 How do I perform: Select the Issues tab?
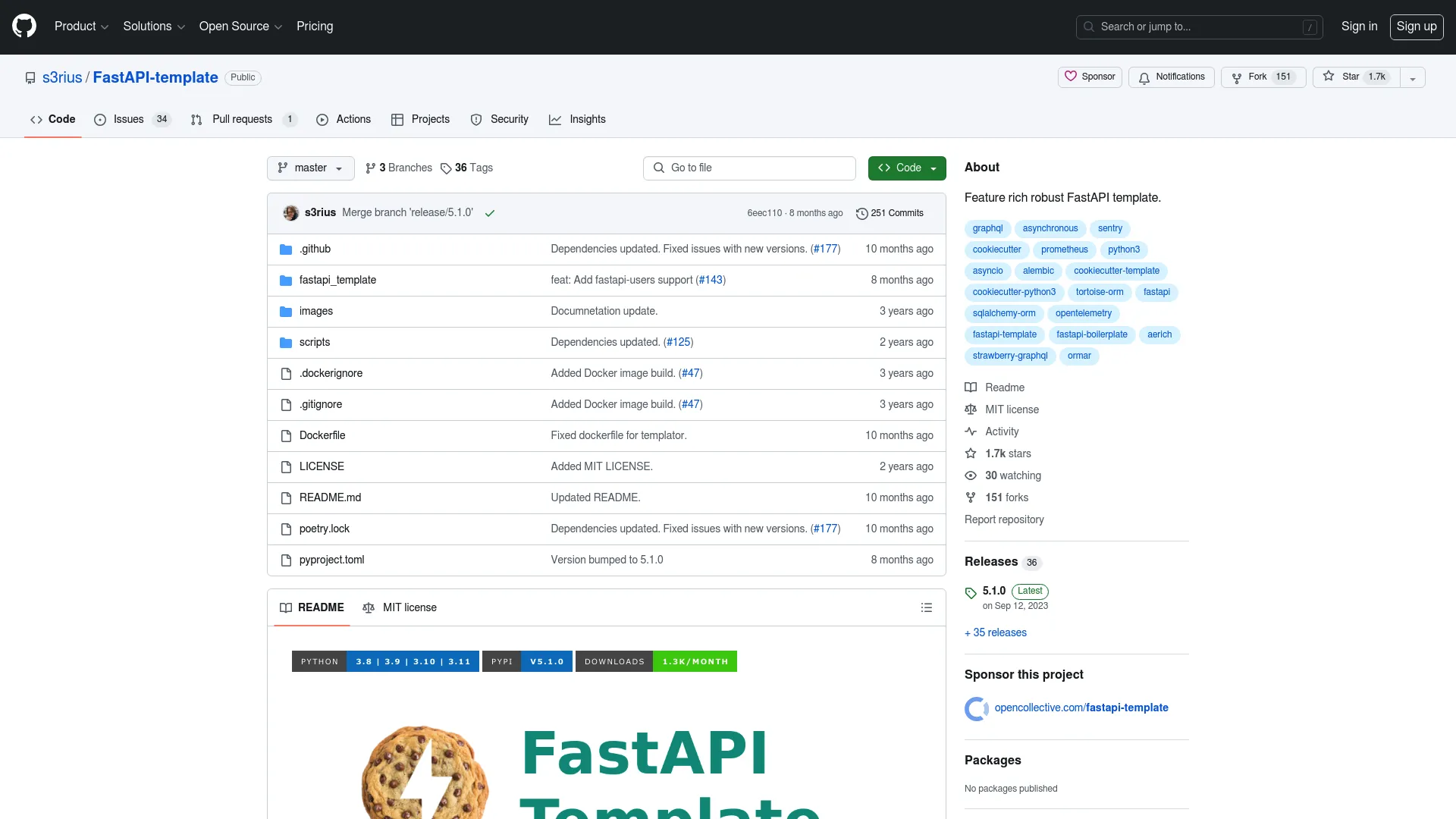[x=128, y=119]
